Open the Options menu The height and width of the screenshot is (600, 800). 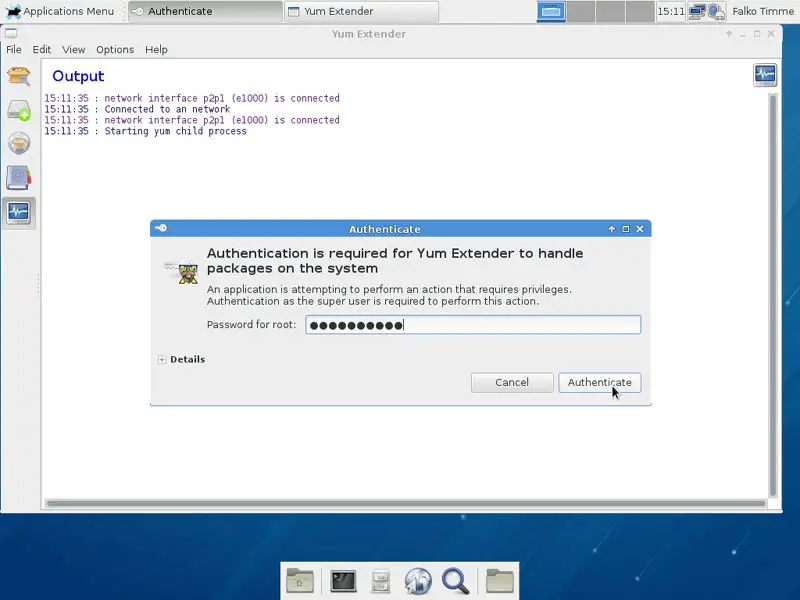pos(115,49)
